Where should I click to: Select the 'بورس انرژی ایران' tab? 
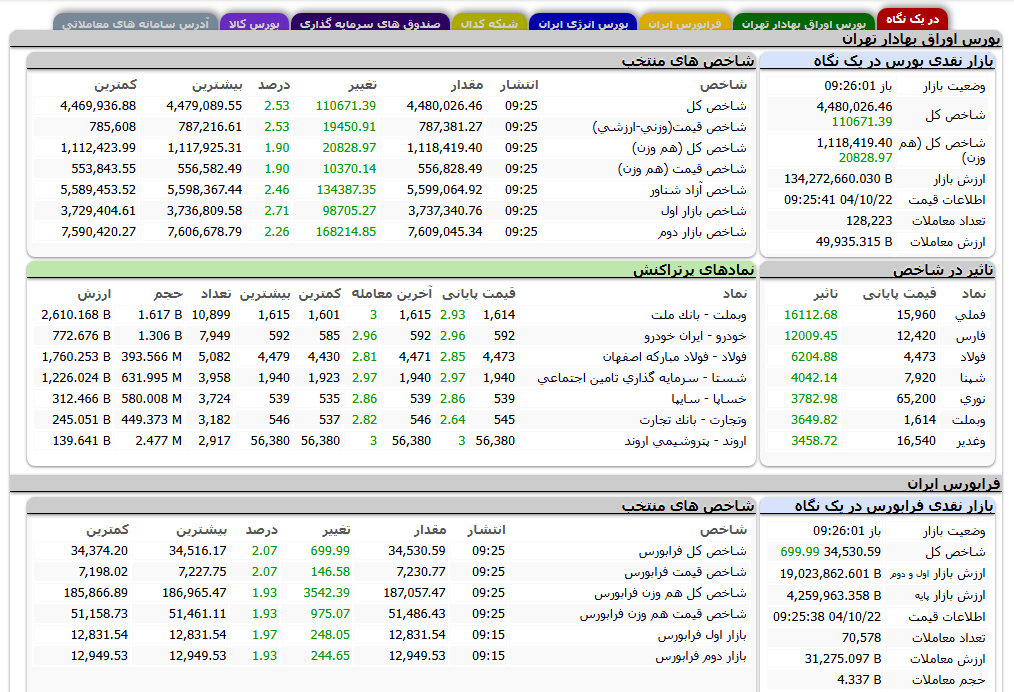coord(583,22)
